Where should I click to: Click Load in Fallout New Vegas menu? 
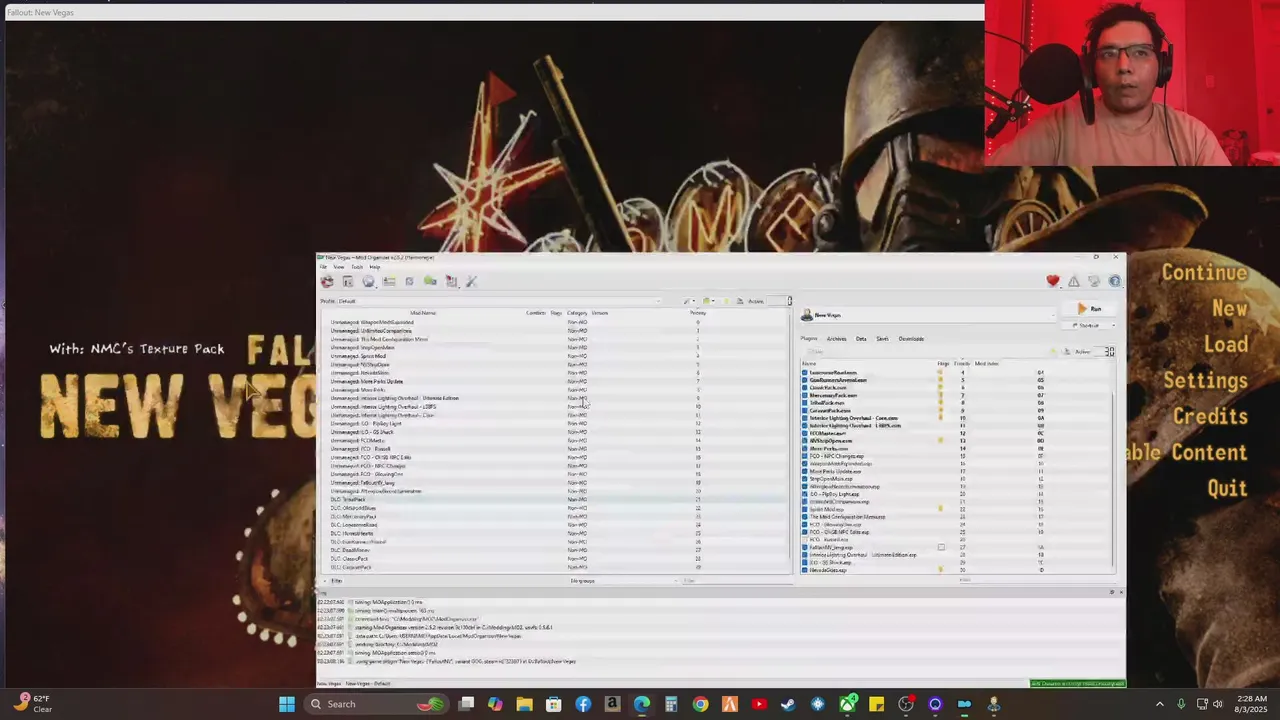pyautogui.click(x=1226, y=345)
